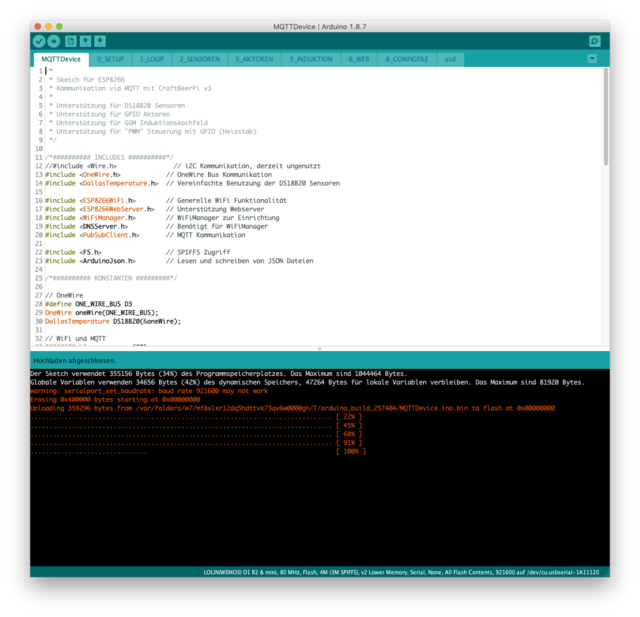
Task: Save the sketch with the Save icon
Action: pyautogui.click(x=100, y=41)
